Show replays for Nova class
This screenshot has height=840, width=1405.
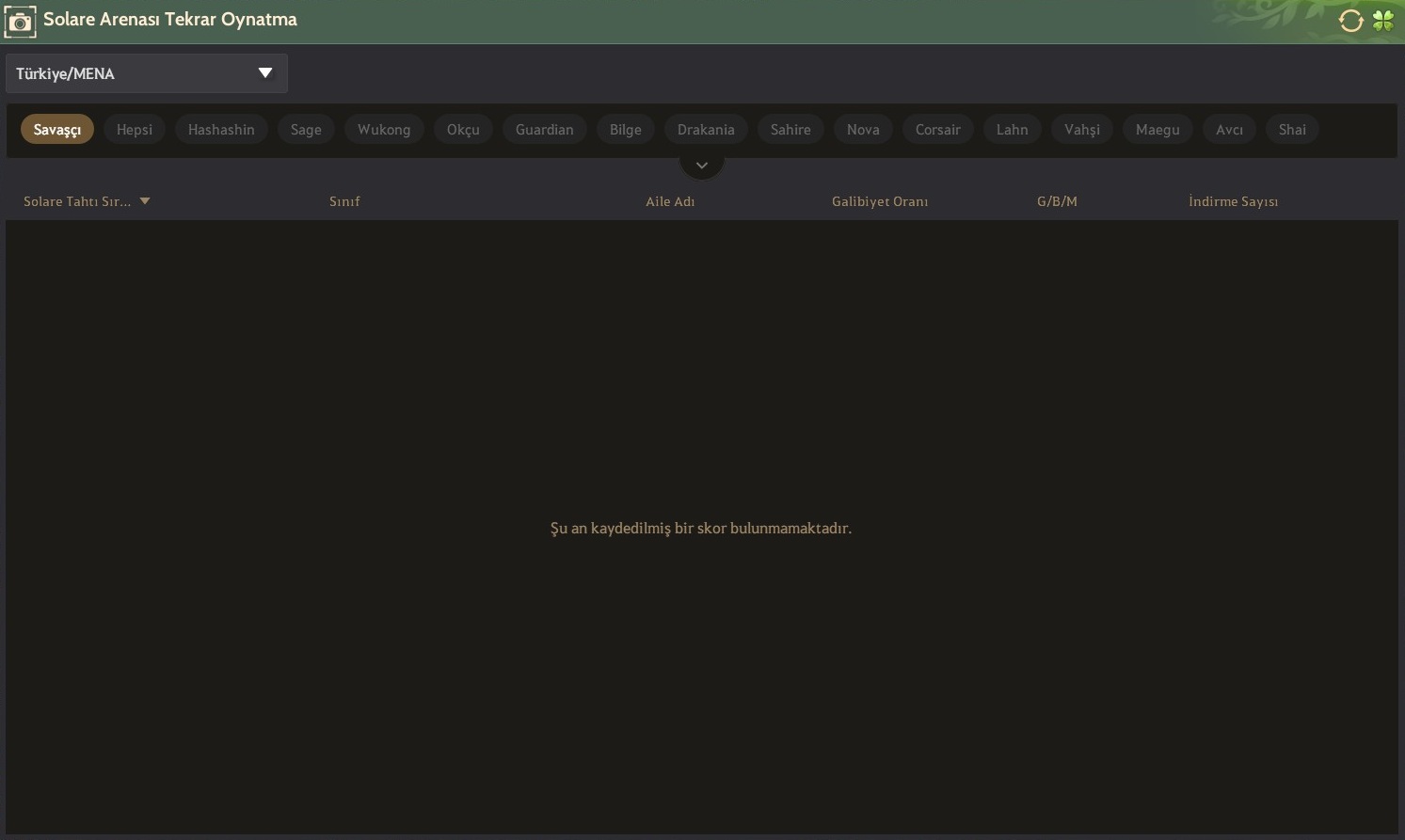coord(863,130)
